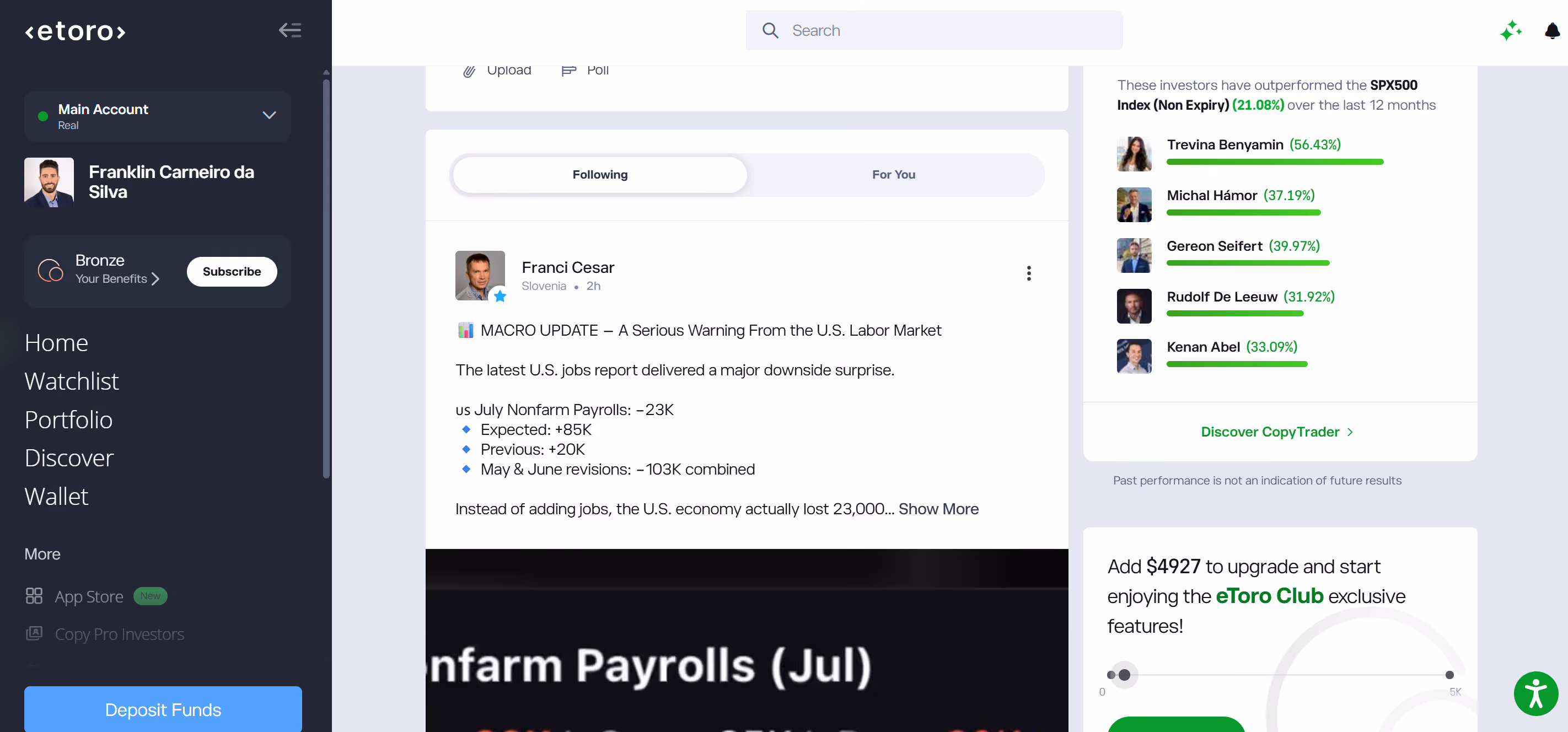Open Michal Hámor's investor profile
The width and height of the screenshot is (1568, 732).
click(x=1212, y=195)
